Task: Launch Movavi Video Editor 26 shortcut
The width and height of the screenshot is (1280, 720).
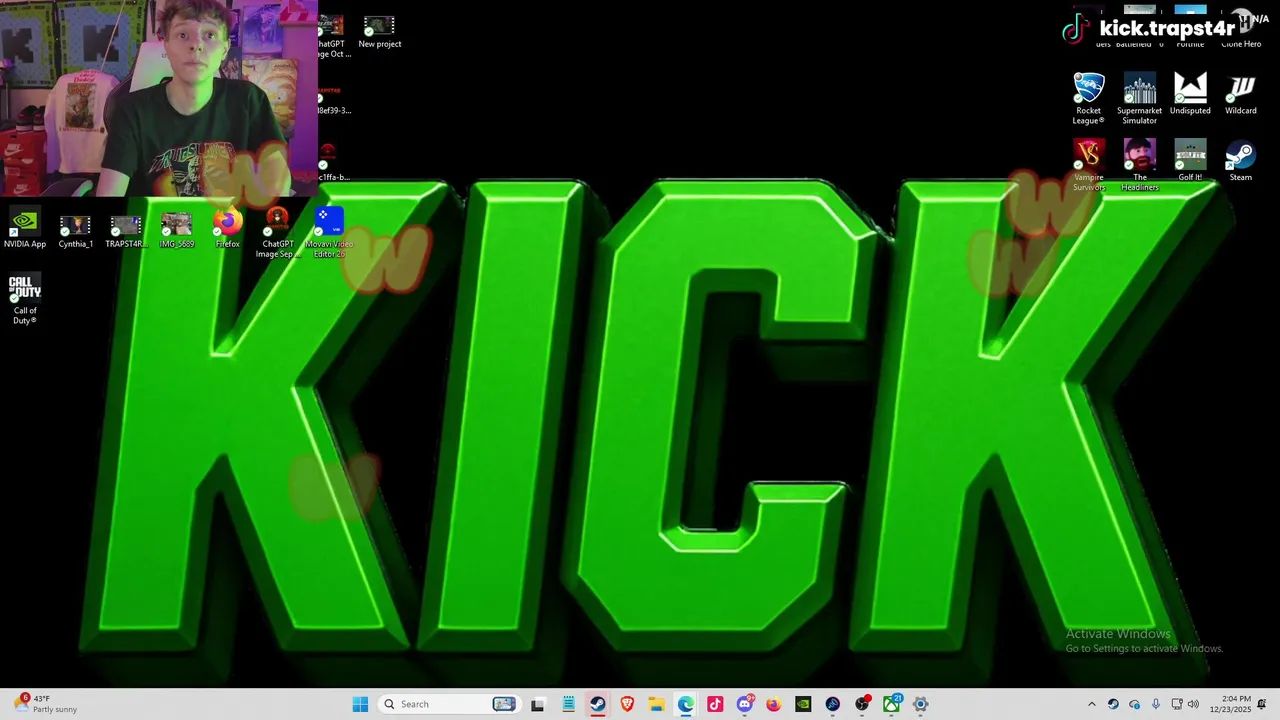Action: tap(329, 233)
